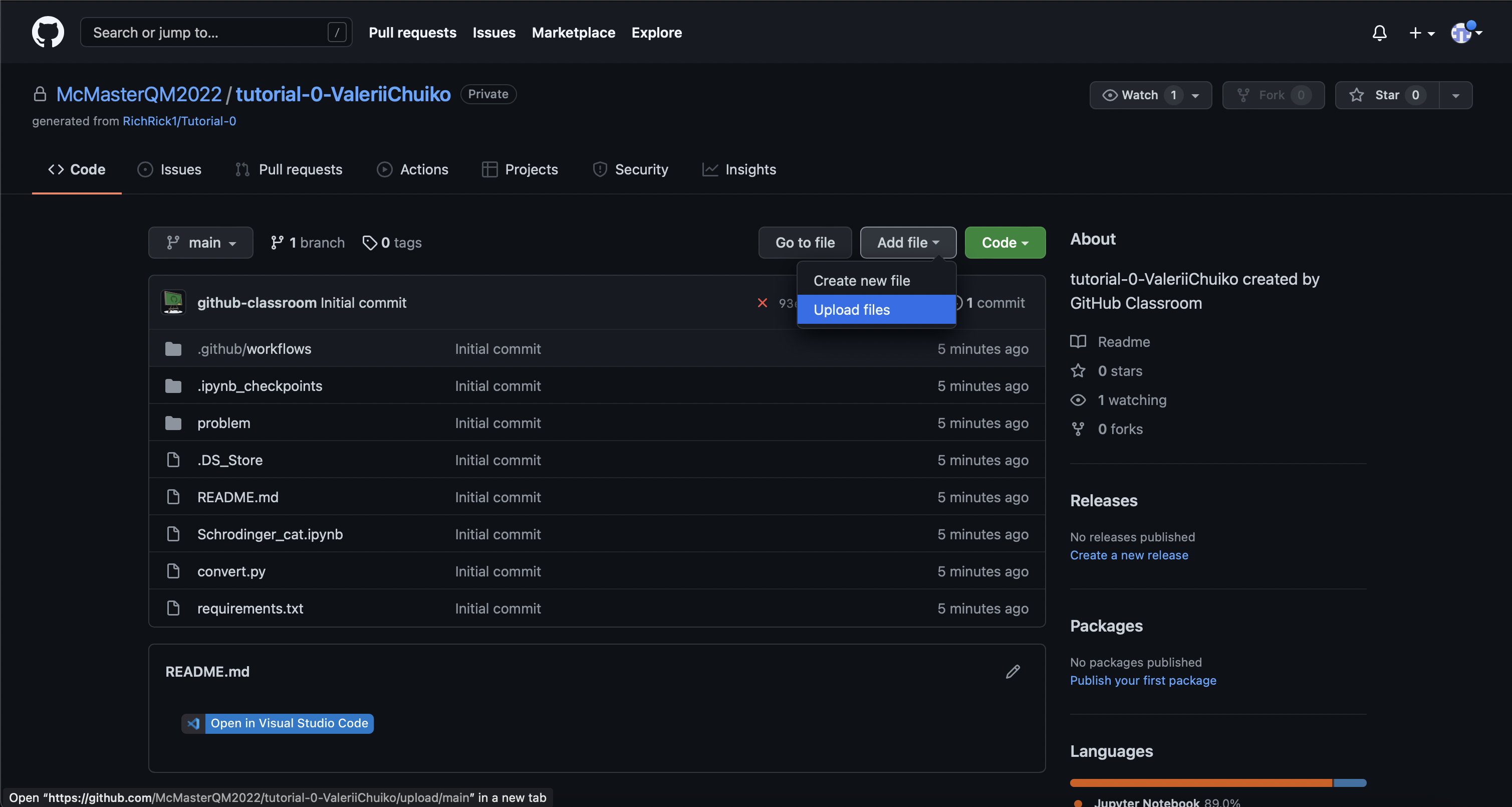Click Issues in top navigation
Image resolution: width=1512 pixels, height=807 pixels.
point(494,32)
